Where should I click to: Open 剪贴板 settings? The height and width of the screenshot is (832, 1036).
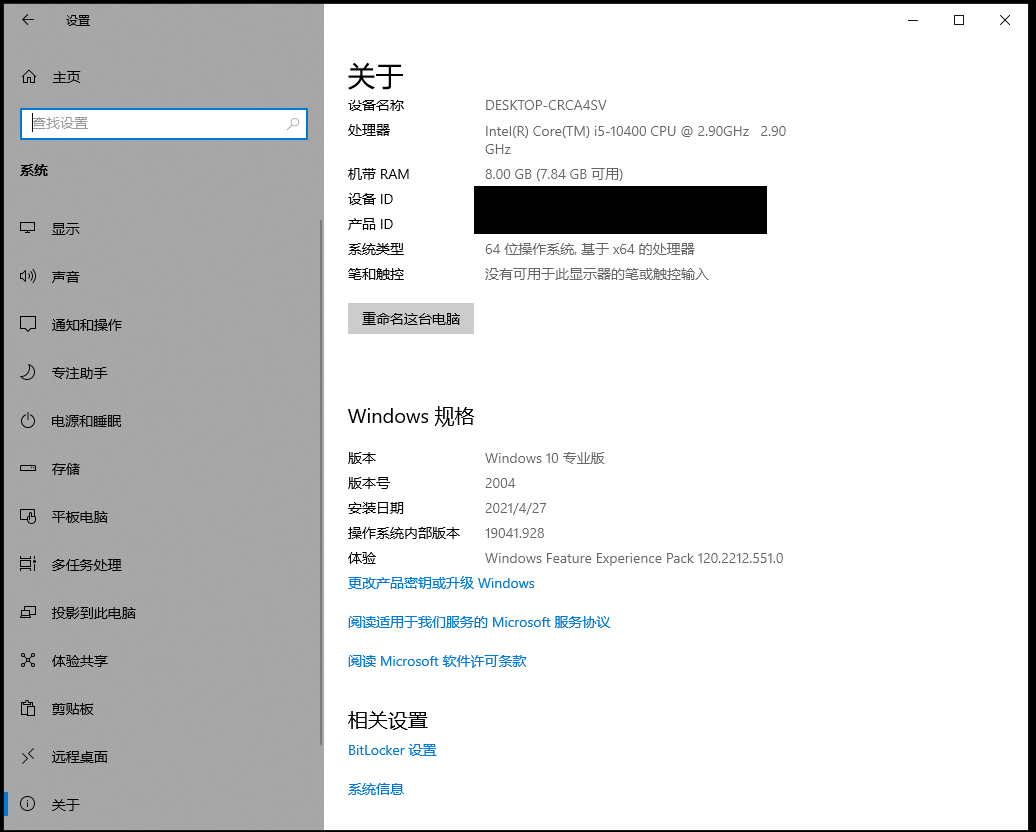tap(163, 709)
